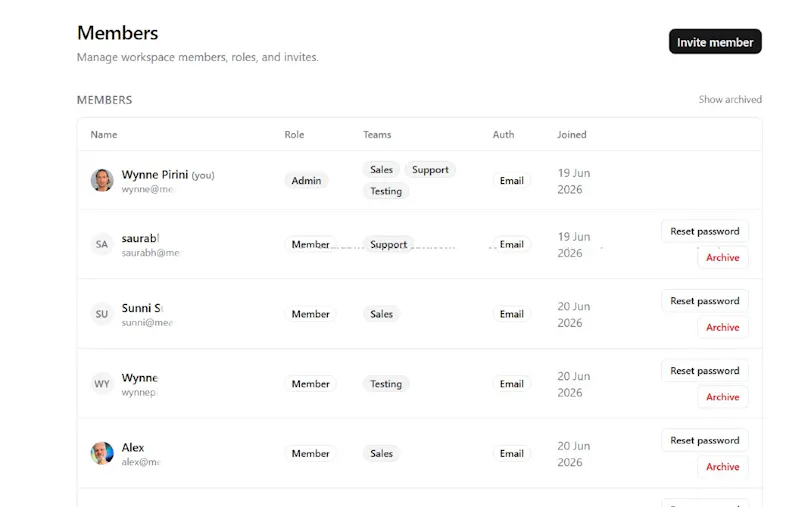
Task: Open the Show archived link
Action: tap(730, 99)
